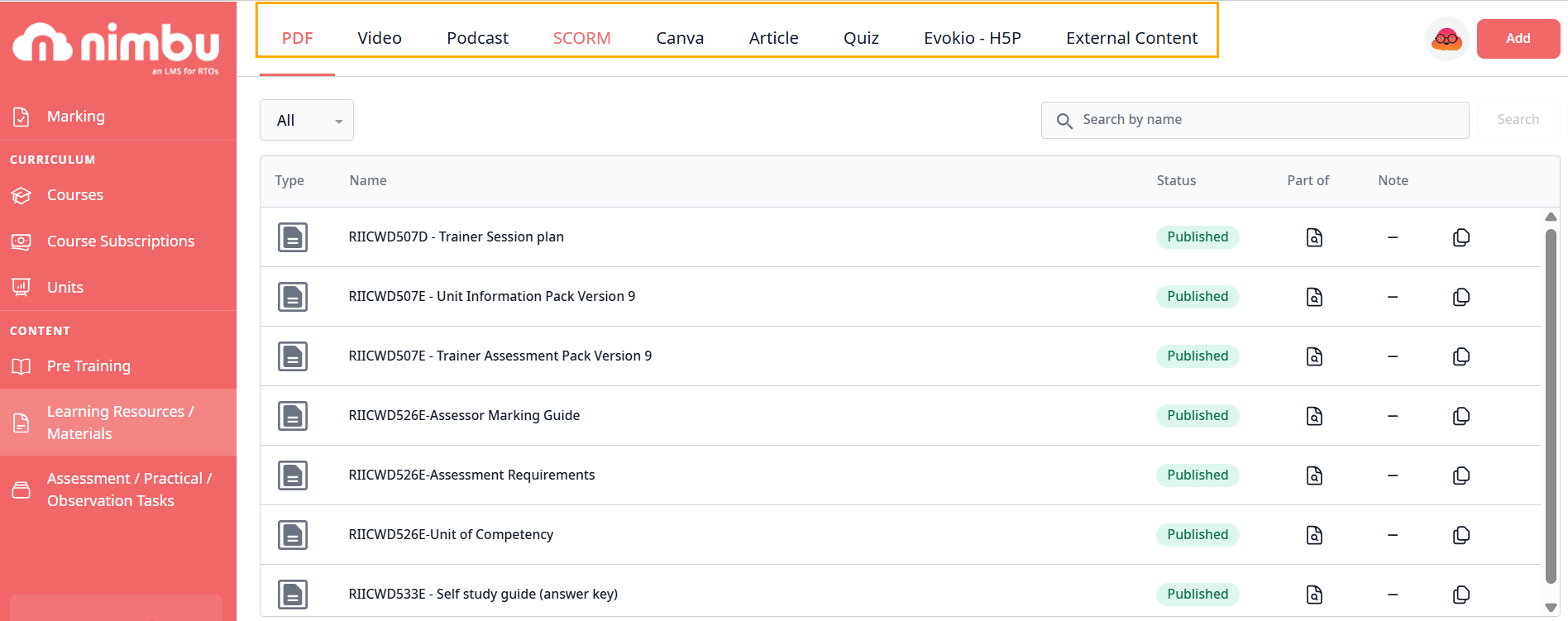View Part of for Assessment Requirements
This screenshot has height=621, width=1568.
(1314, 475)
